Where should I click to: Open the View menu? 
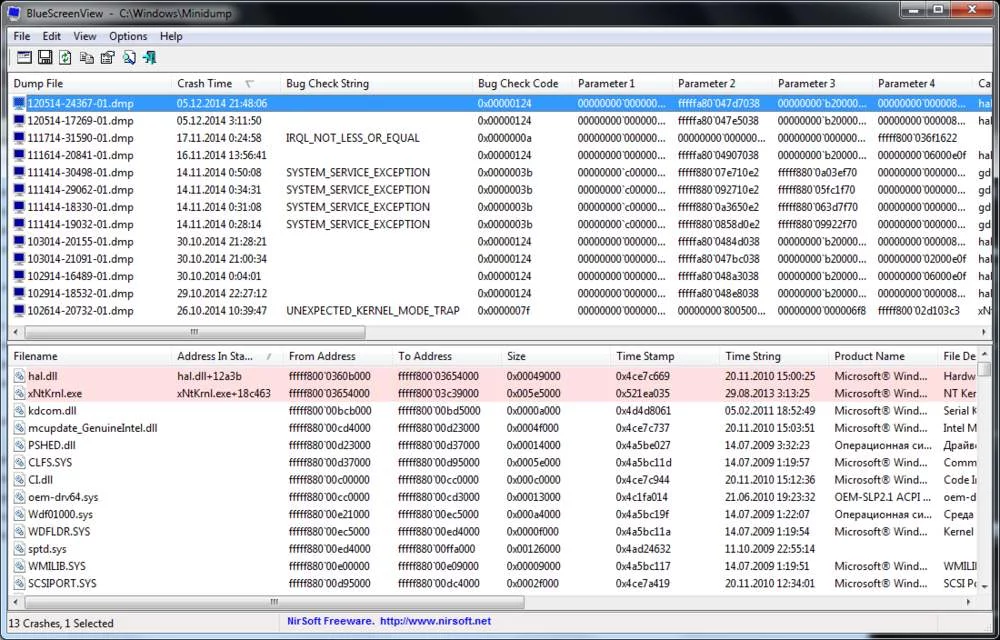click(85, 36)
